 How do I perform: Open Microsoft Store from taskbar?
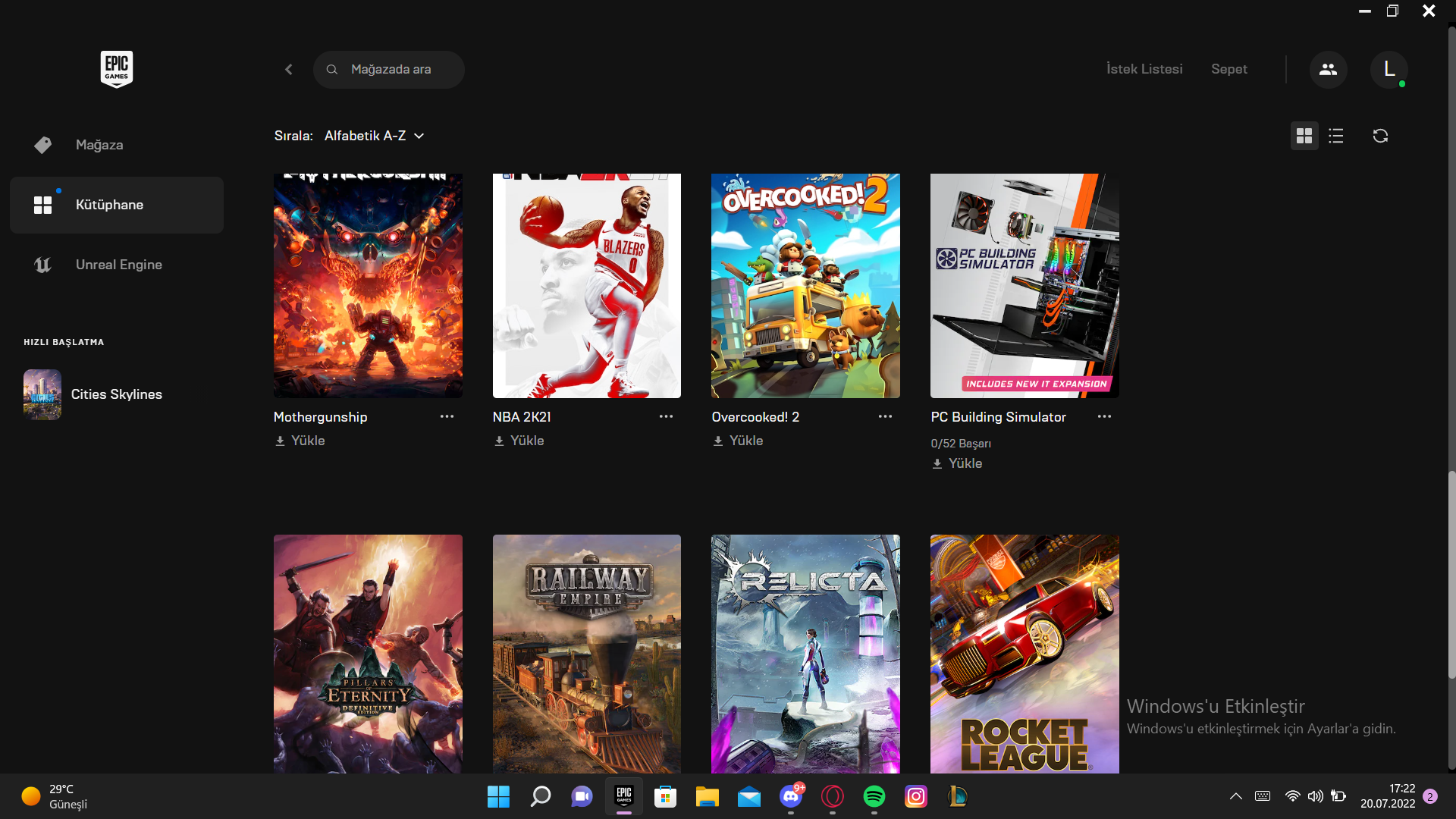[665, 796]
